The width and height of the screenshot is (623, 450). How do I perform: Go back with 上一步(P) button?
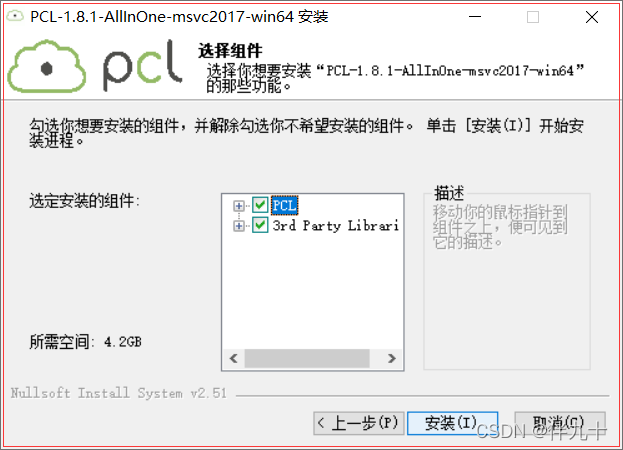359,423
